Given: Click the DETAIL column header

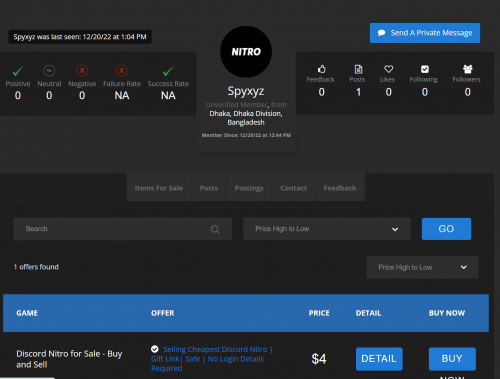Looking at the screenshot, I should click(368, 313).
